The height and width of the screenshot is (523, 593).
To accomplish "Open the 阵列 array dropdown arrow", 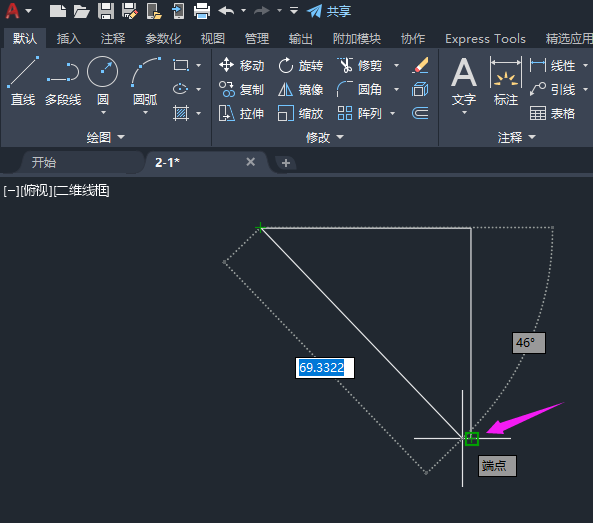I will pos(392,113).
